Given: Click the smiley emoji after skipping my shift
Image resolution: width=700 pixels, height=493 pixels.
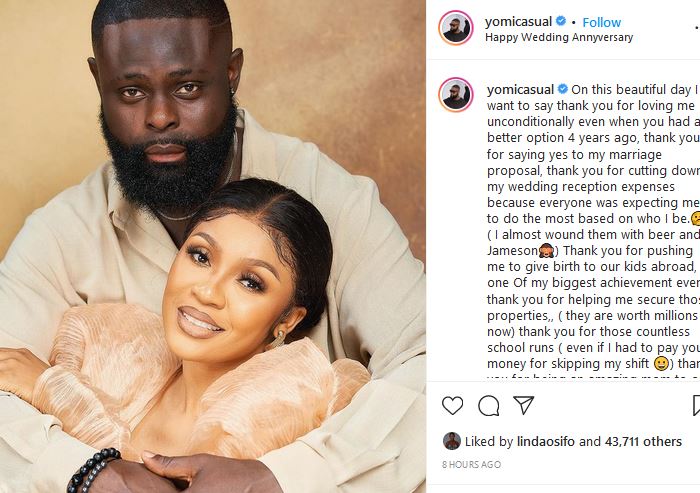Looking at the screenshot, I should click(x=661, y=363).
